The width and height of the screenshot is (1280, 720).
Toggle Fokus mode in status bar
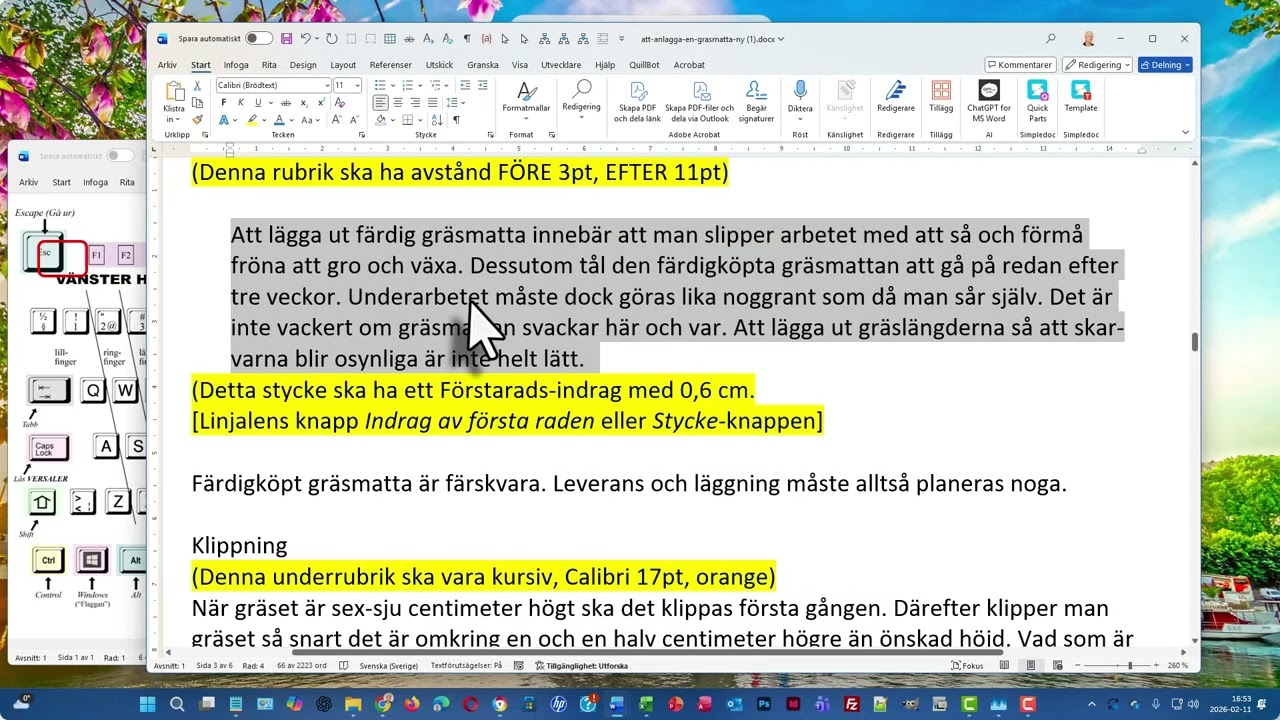click(x=967, y=665)
